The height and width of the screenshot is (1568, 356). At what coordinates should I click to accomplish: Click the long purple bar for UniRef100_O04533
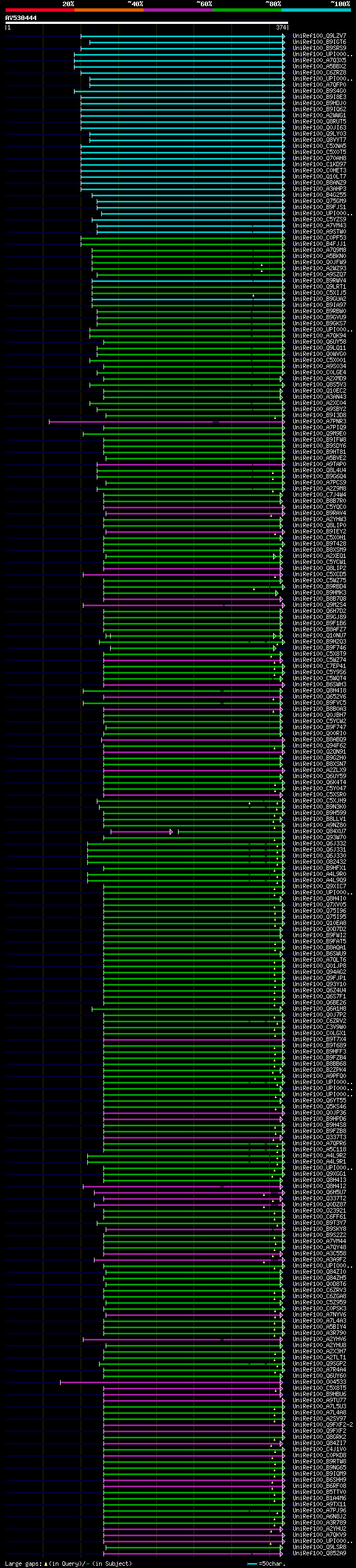[171, 1382]
